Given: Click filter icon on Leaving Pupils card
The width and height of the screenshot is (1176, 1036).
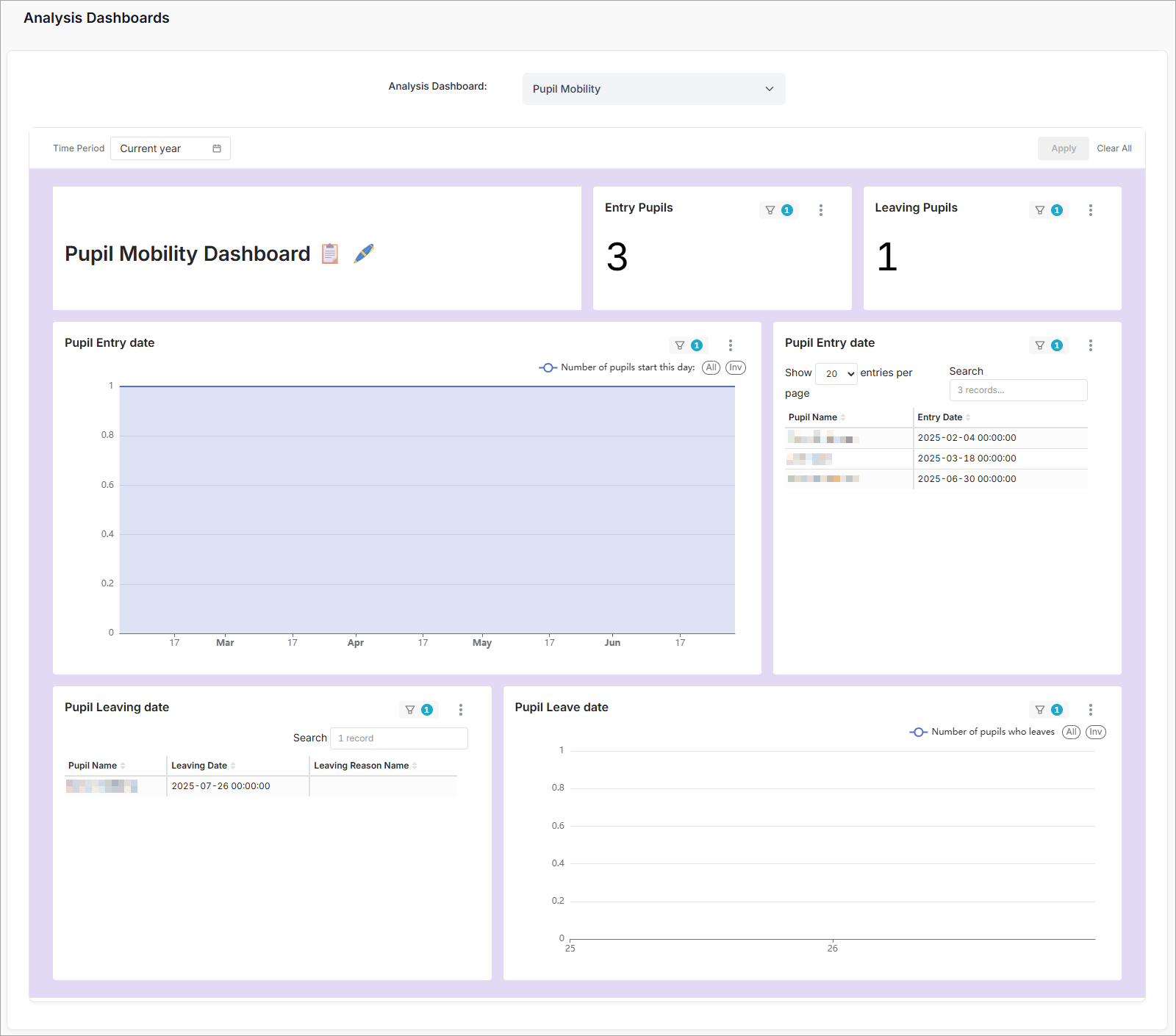Looking at the screenshot, I should coord(1040,210).
